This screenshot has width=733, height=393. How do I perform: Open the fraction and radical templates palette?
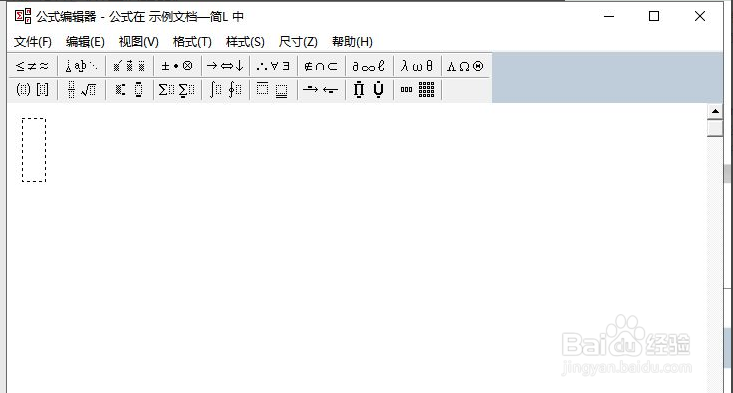[x=82, y=89]
